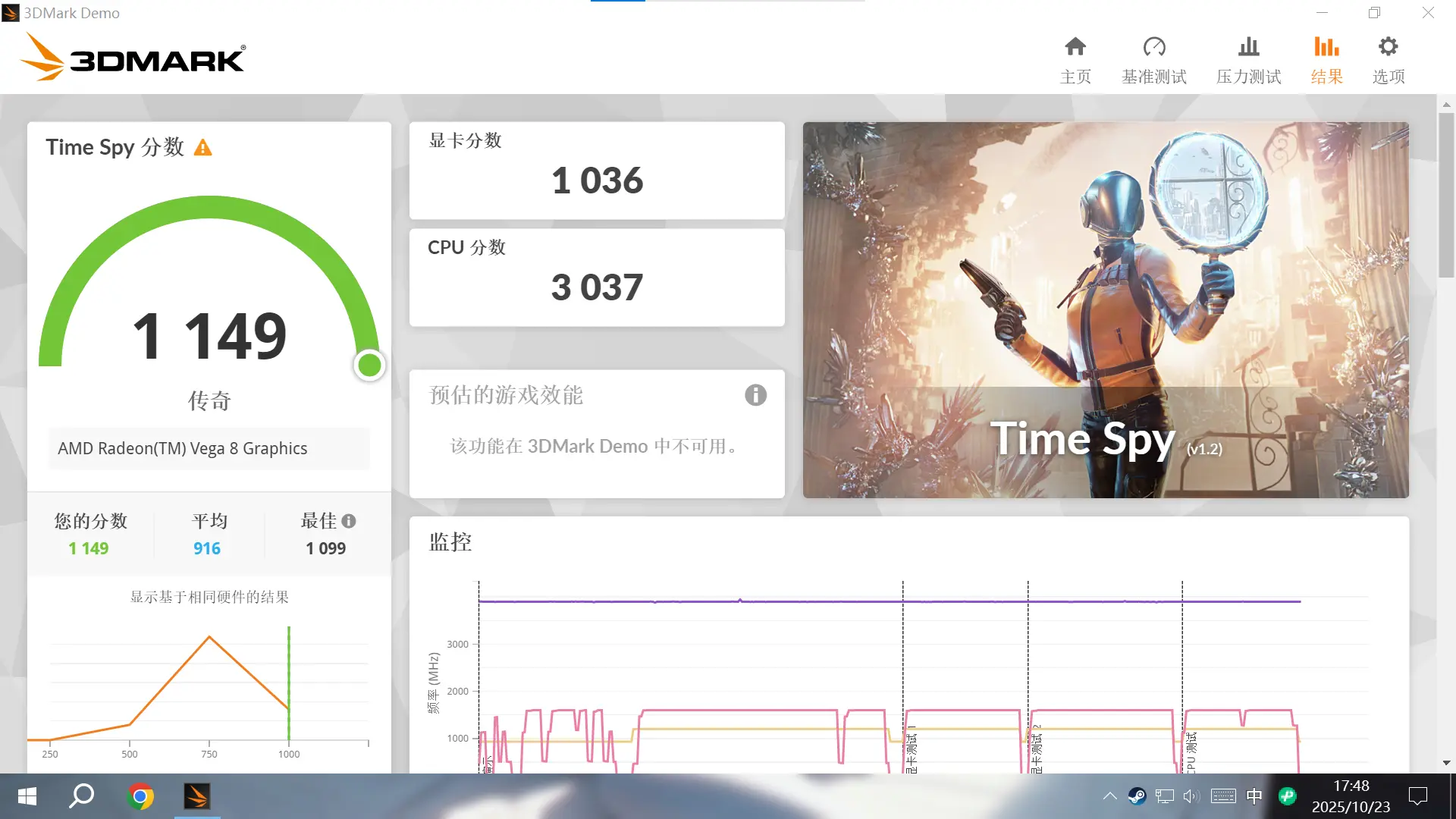Open Google Chrome from taskbar
This screenshot has height=819, width=1456.
[140, 796]
